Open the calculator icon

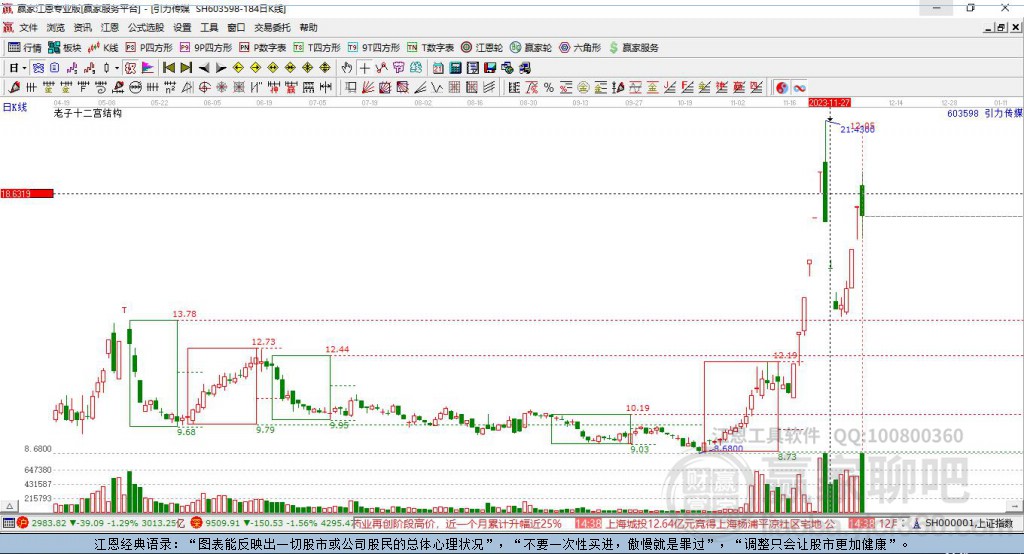pyautogui.click(x=455, y=67)
